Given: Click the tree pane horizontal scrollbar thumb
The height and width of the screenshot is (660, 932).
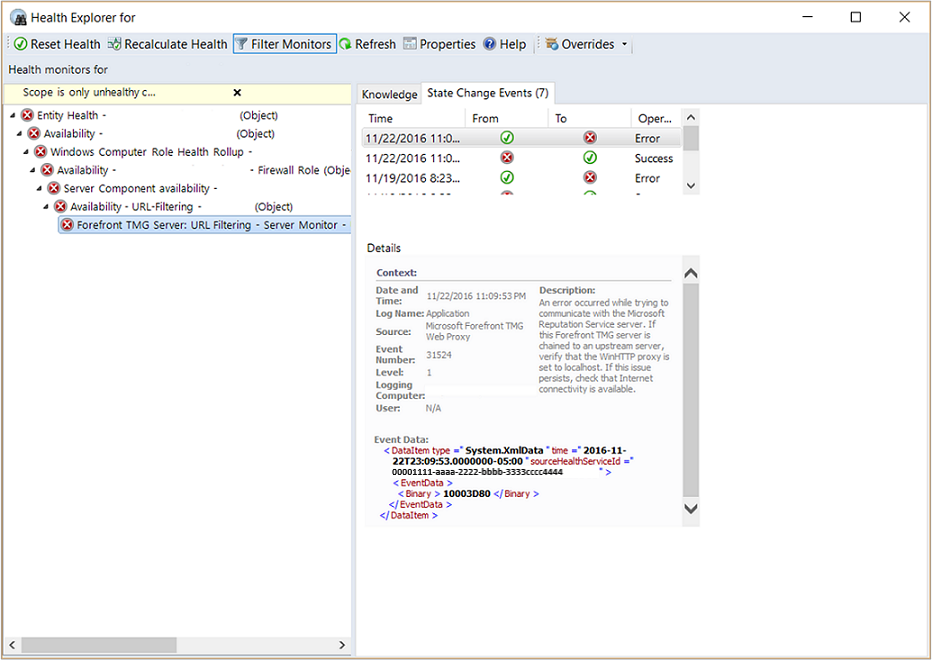Looking at the screenshot, I should (99, 645).
